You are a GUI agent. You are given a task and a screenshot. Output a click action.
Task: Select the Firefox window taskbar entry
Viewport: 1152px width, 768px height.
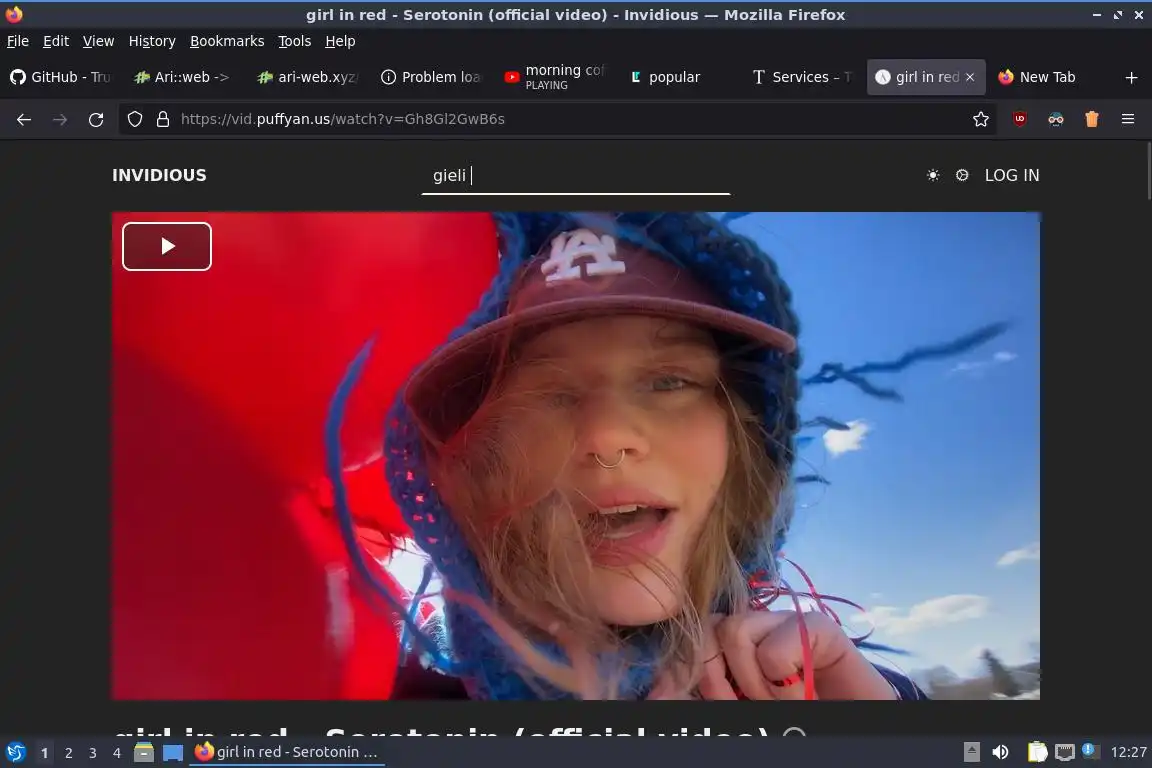(x=287, y=753)
